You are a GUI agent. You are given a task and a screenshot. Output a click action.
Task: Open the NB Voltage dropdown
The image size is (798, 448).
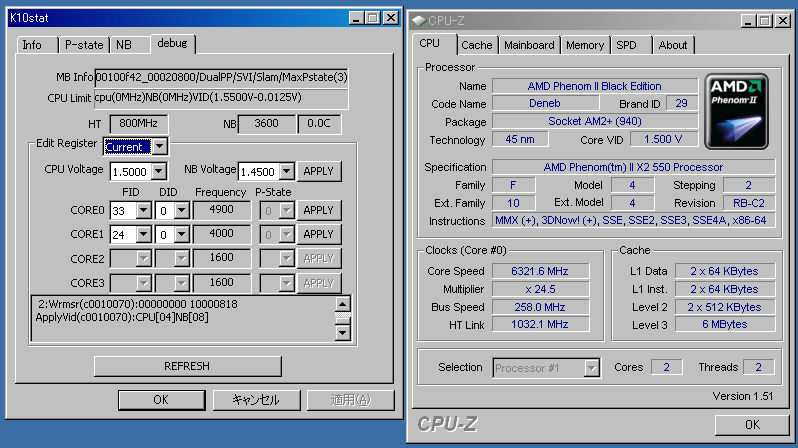(x=287, y=172)
